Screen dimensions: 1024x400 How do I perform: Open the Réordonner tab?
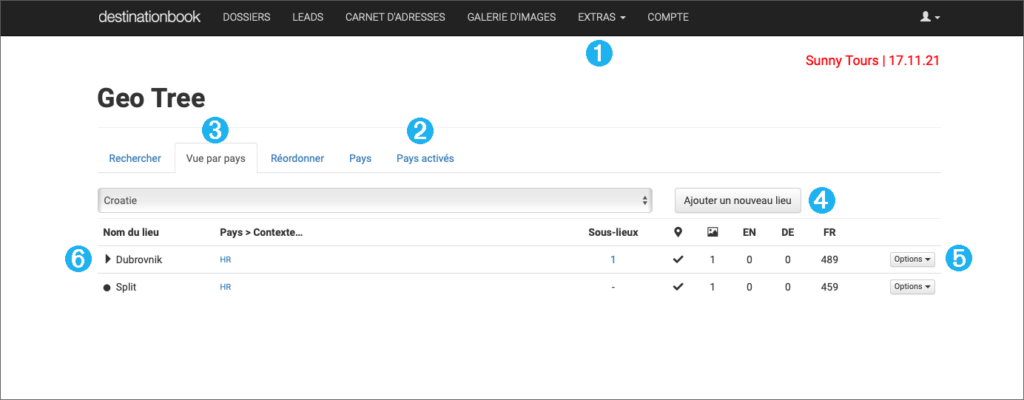tap(297, 158)
